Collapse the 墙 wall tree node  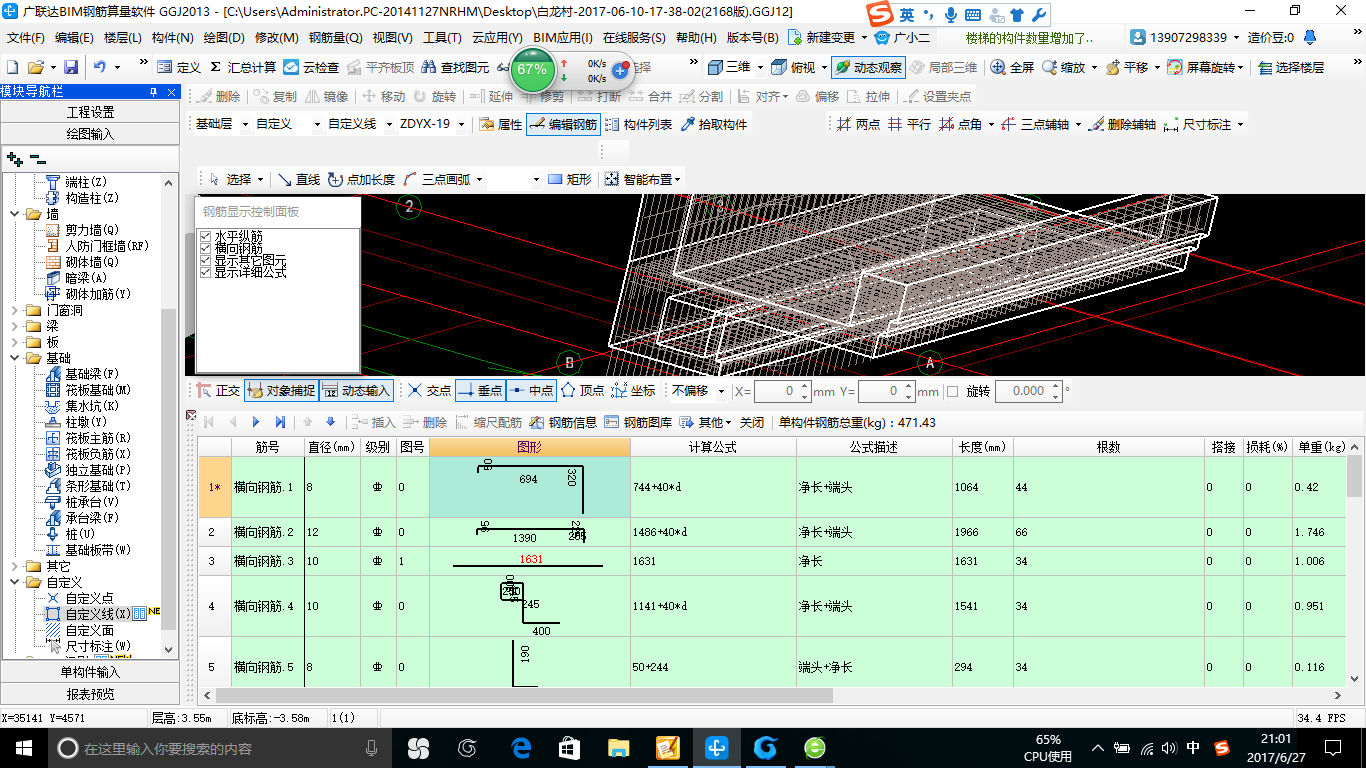tap(14, 214)
